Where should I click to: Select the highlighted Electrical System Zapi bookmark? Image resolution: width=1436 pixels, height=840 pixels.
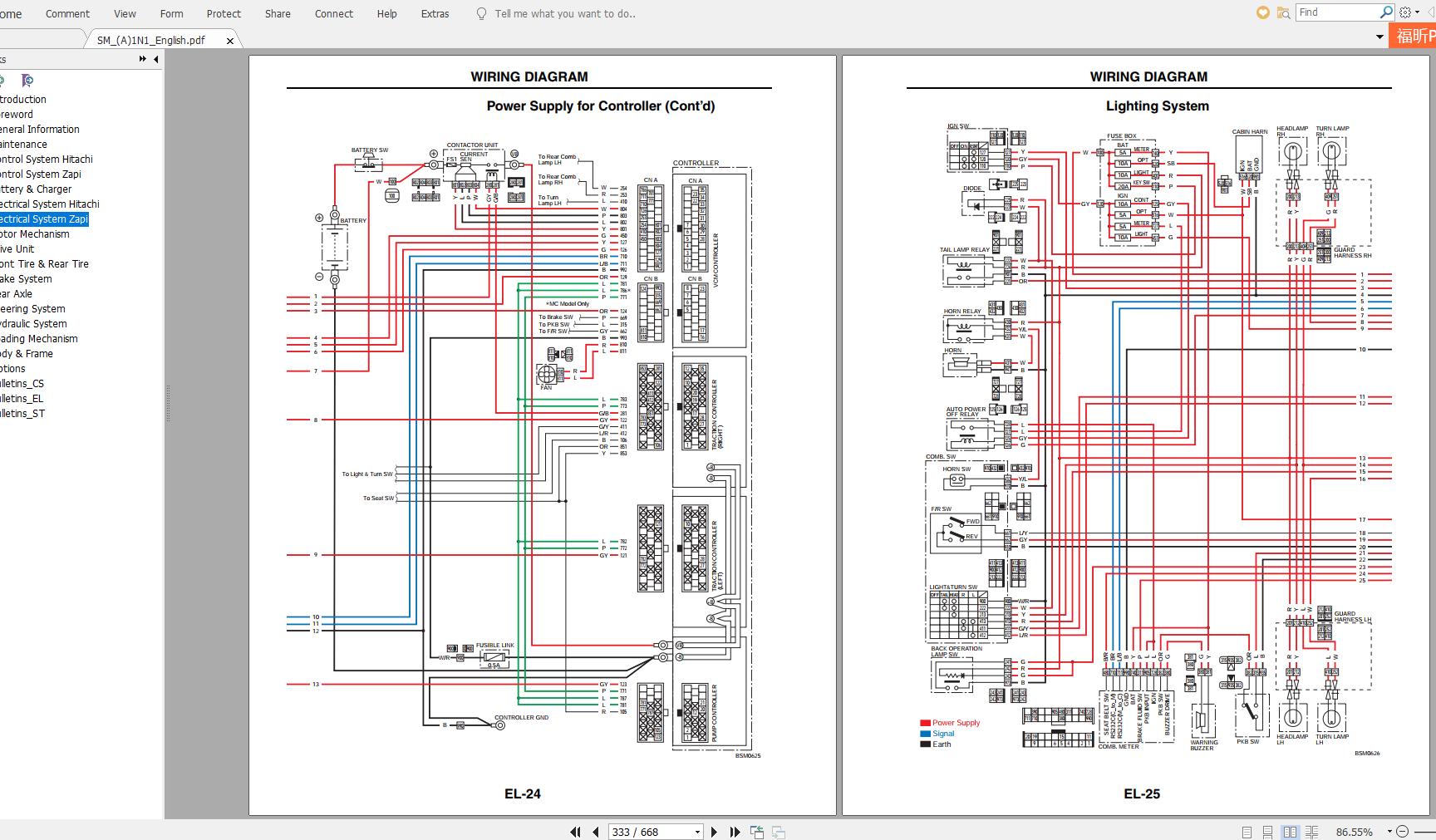click(44, 219)
